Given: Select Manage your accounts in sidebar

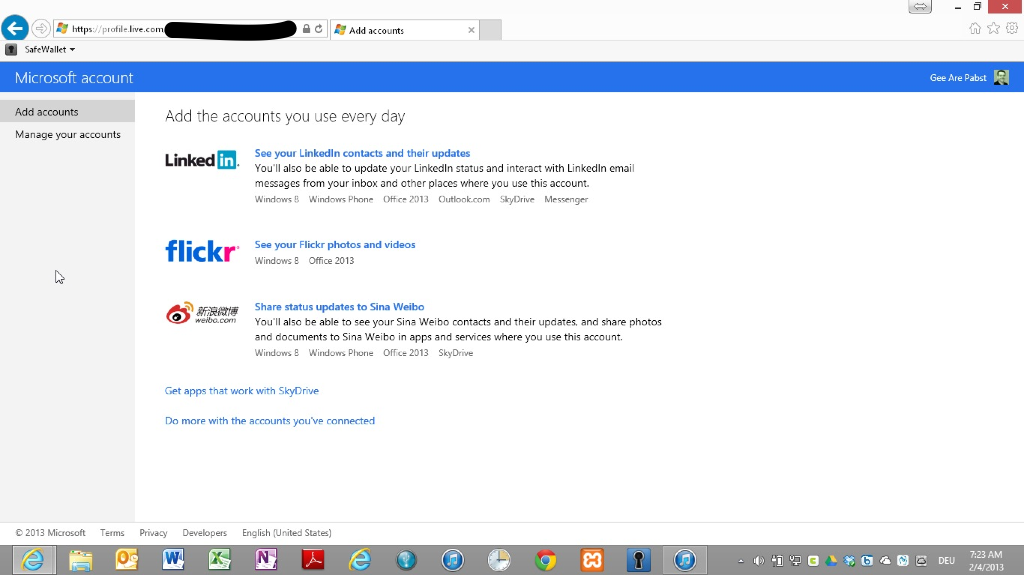Looking at the screenshot, I should 68,134.
